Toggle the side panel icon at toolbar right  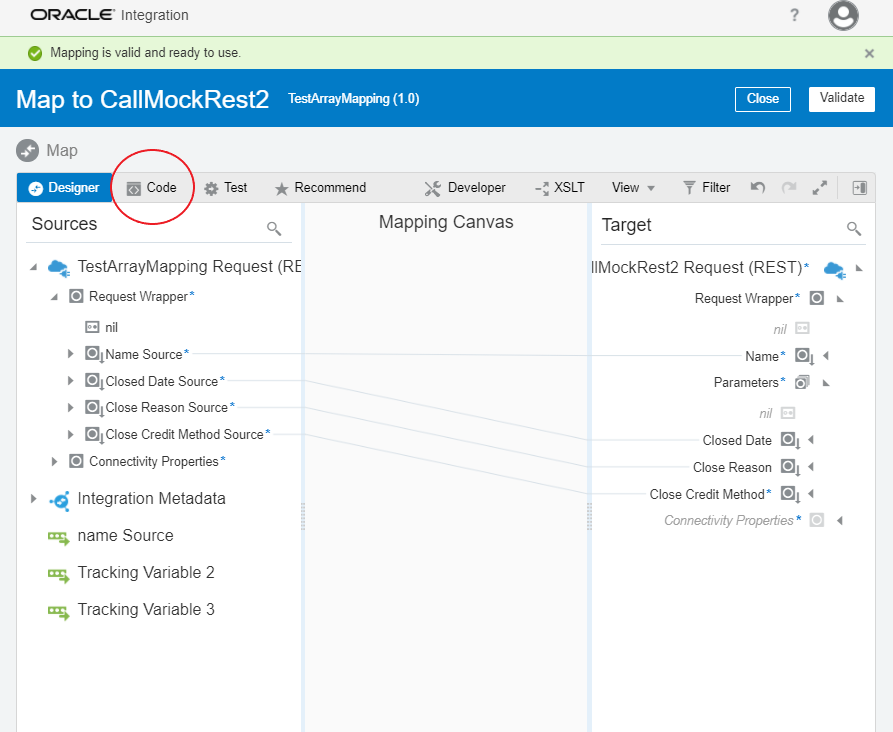point(859,188)
